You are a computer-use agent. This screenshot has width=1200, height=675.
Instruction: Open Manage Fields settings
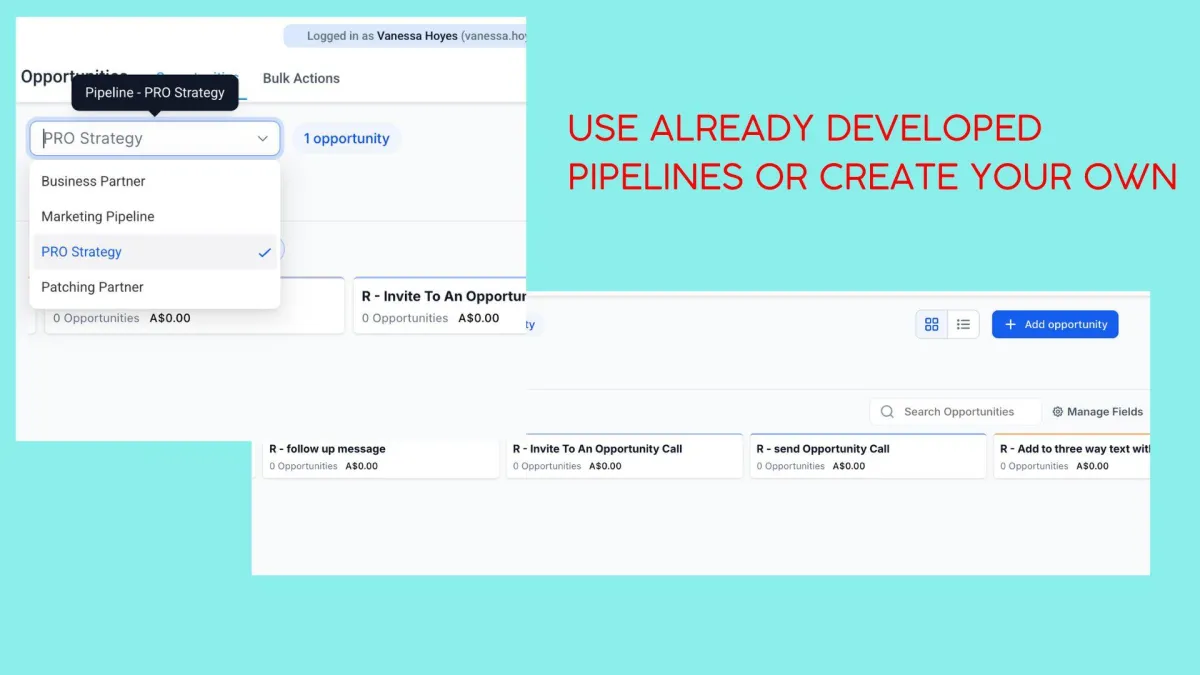[x=1097, y=411]
